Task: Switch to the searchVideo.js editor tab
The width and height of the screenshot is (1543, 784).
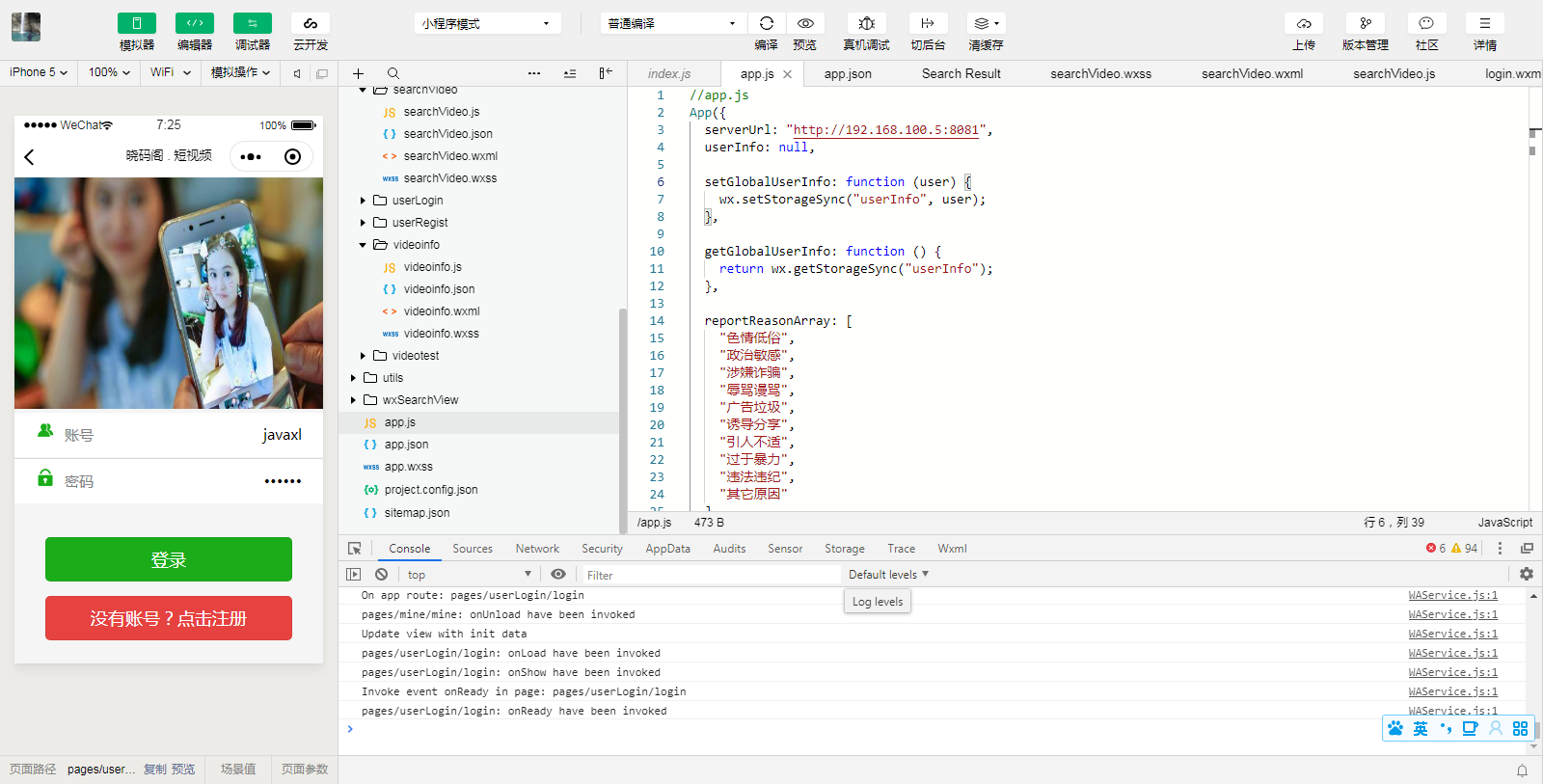Action: click(x=1394, y=73)
